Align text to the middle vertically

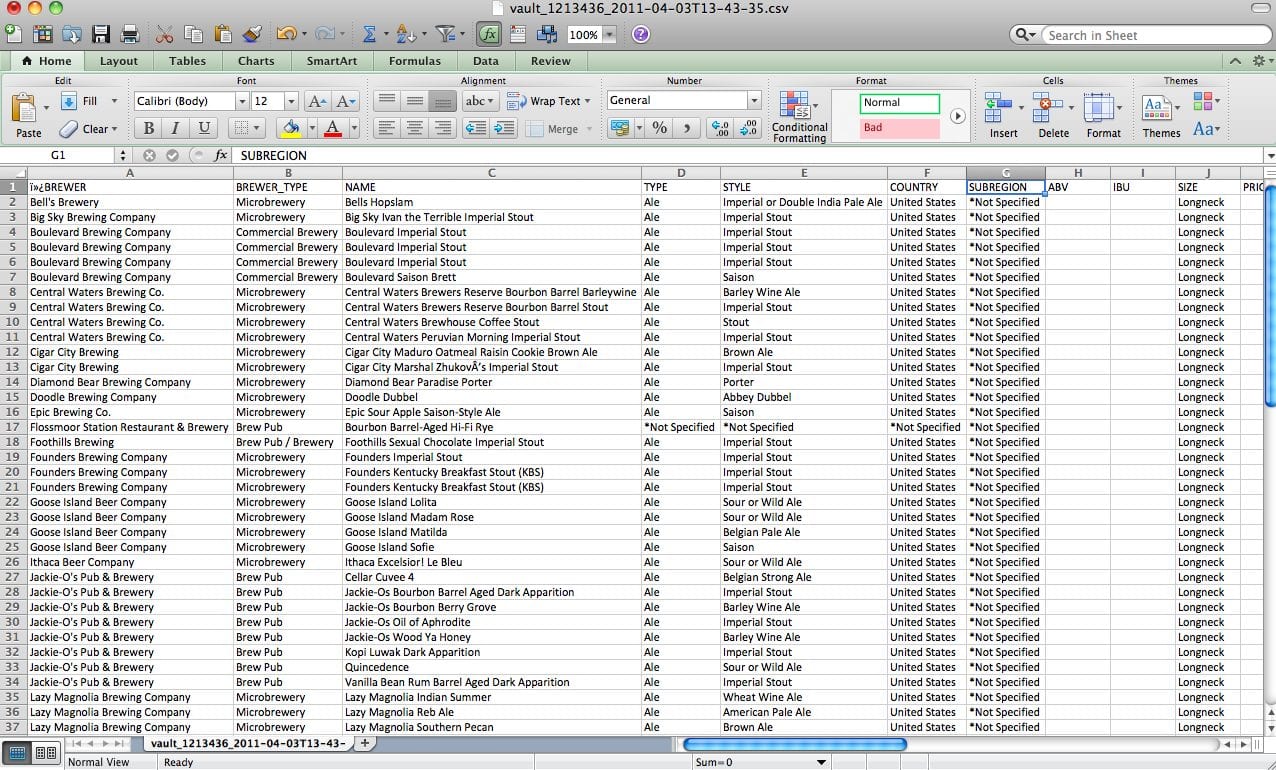point(414,101)
